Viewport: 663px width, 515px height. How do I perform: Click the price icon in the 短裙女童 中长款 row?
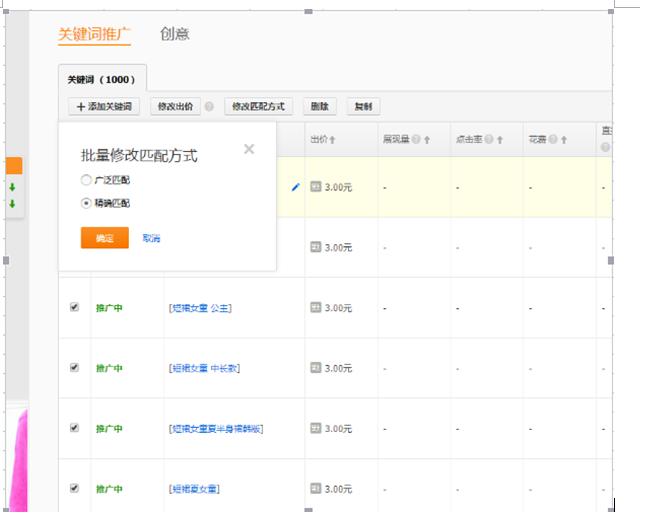pos(315,368)
